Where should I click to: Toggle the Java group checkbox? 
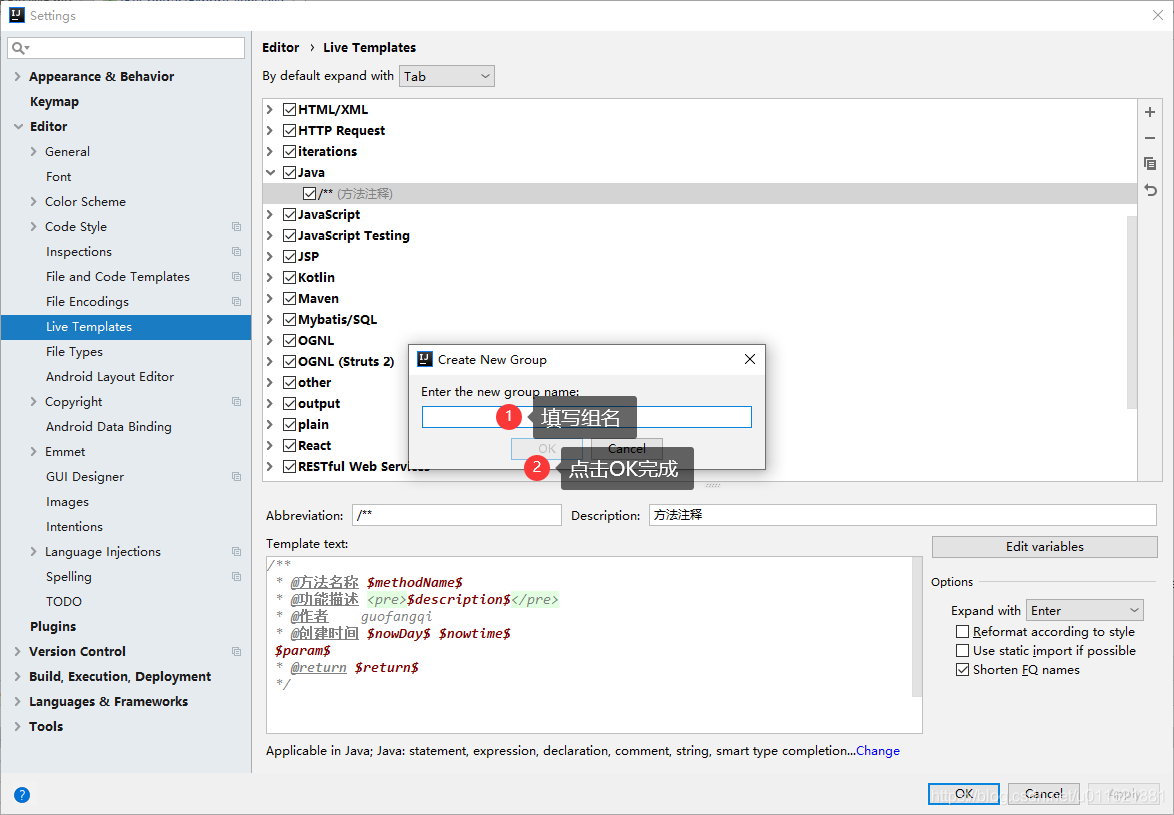(x=290, y=172)
